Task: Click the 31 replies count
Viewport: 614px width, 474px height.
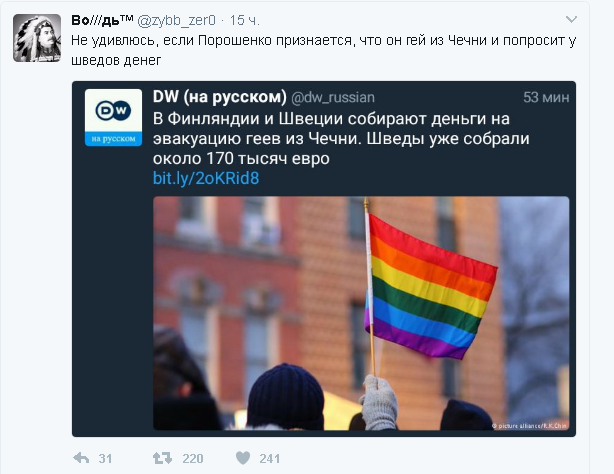Action: coord(105,458)
